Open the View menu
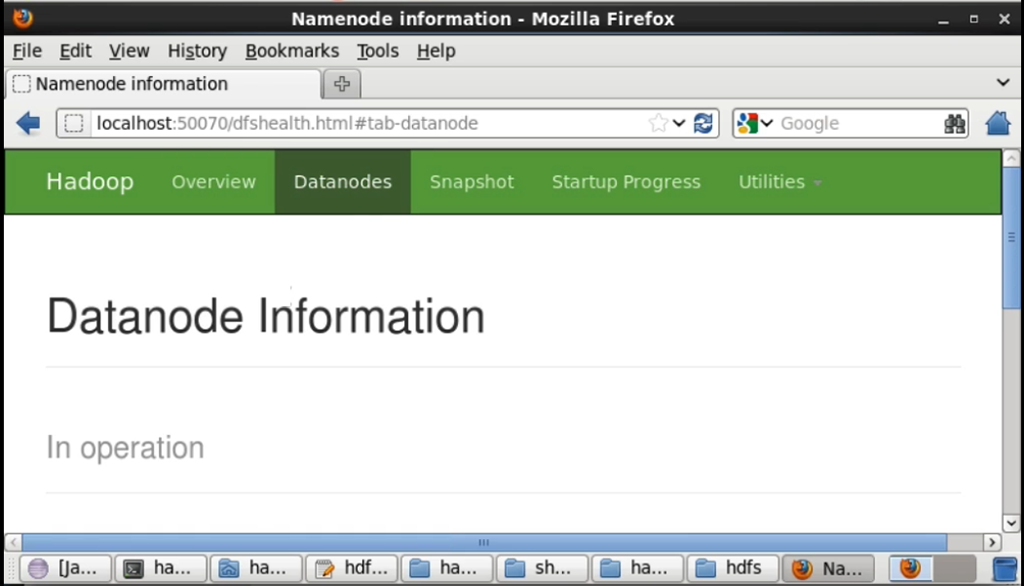Screen dimensions: 1024x586 tap(129, 51)
